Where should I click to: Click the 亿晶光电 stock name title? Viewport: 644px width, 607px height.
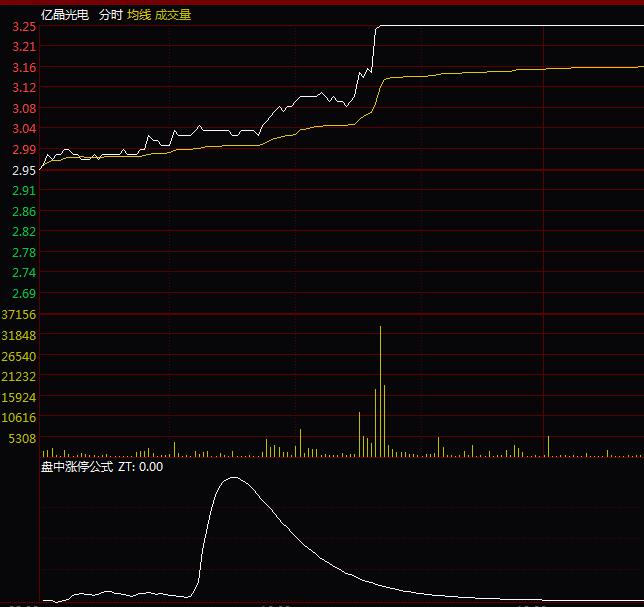65,15
